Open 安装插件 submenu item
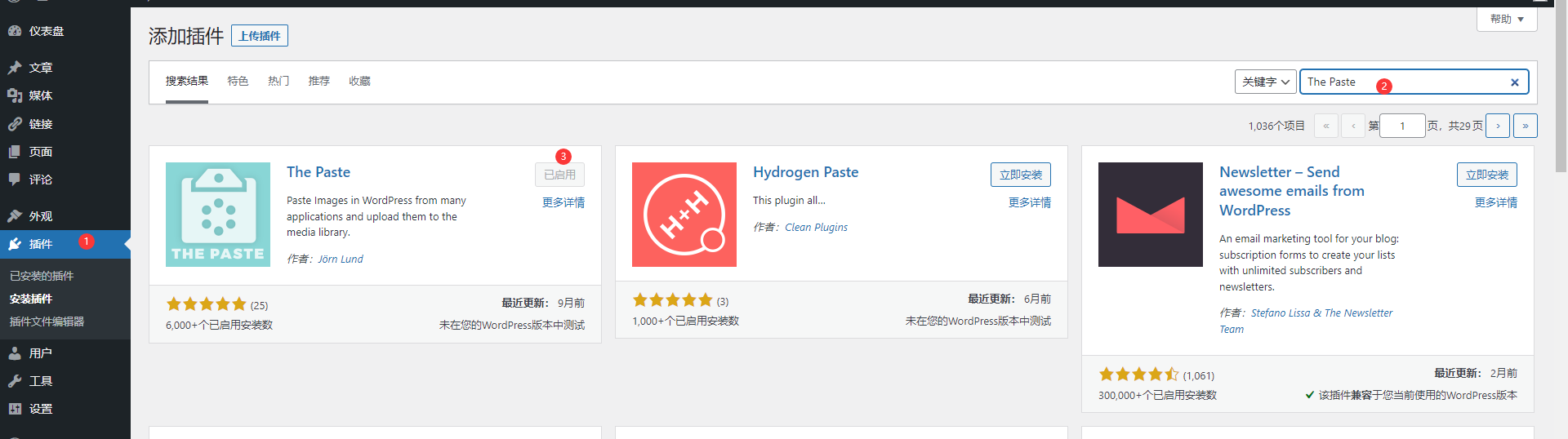1568x439 pixels. (x=31, y=299)
